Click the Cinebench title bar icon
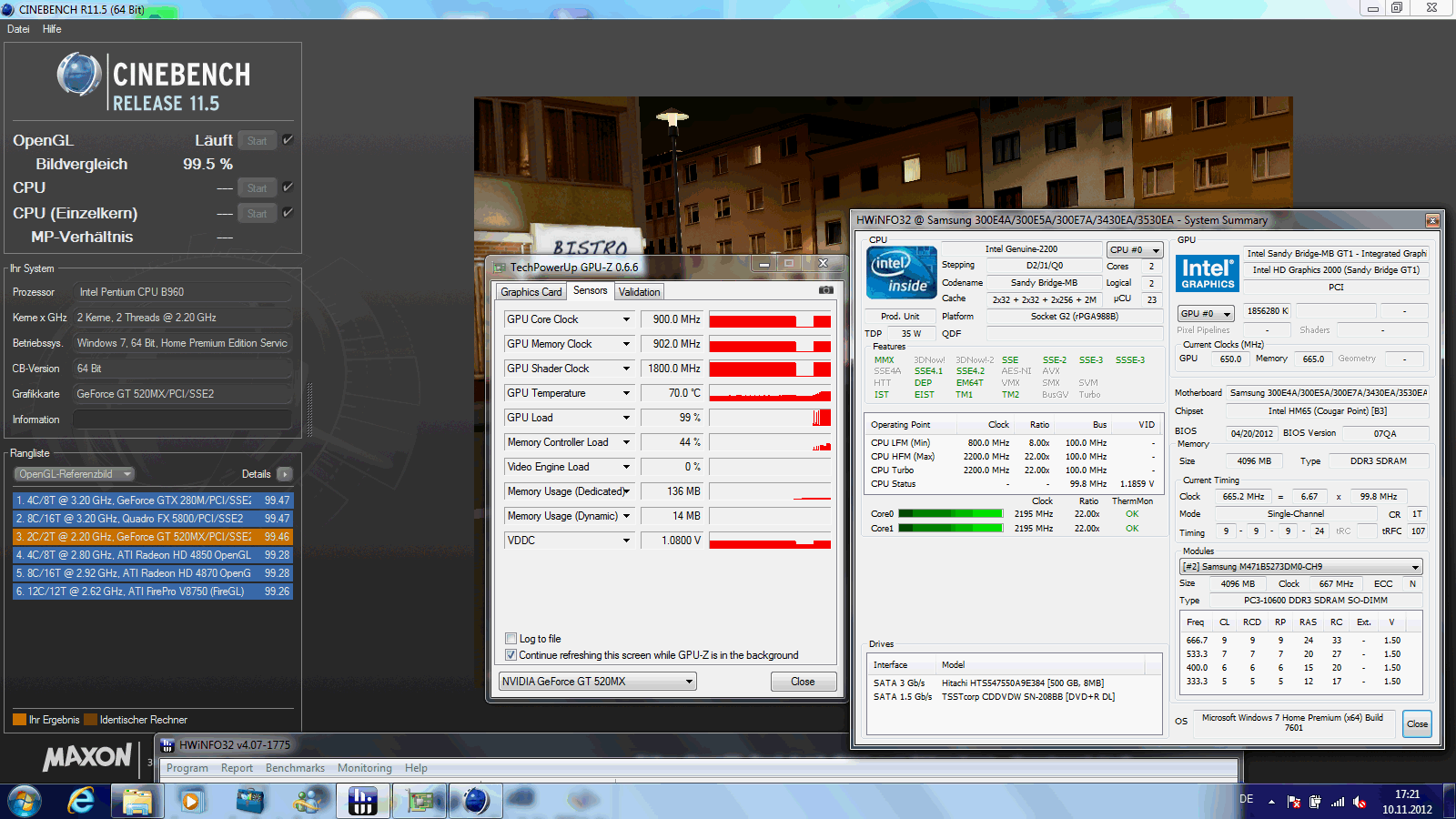Viewport: 1456px width, 819px height. (8, 9)
